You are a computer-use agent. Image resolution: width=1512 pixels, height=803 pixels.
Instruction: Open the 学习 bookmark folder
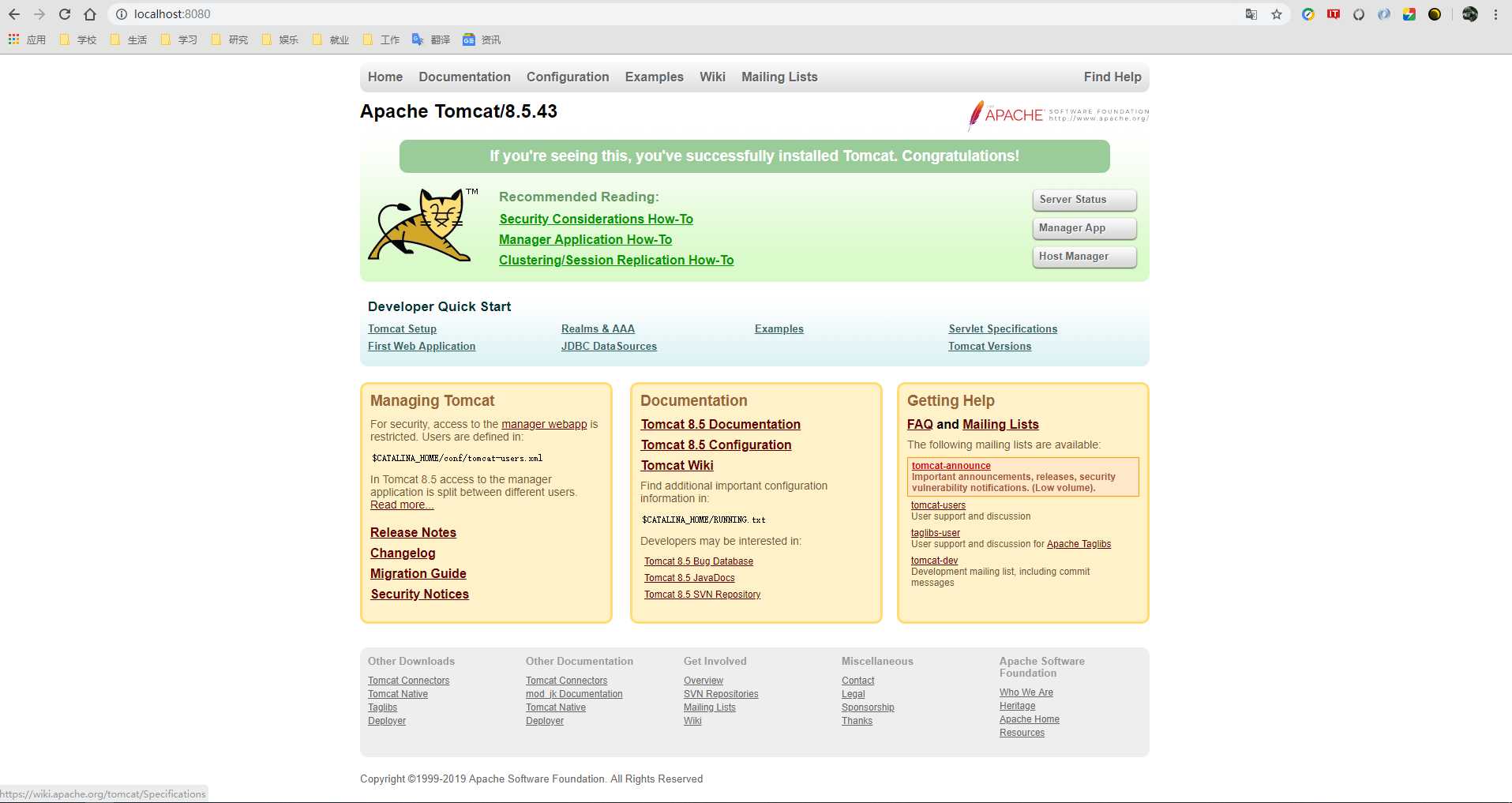179,39
